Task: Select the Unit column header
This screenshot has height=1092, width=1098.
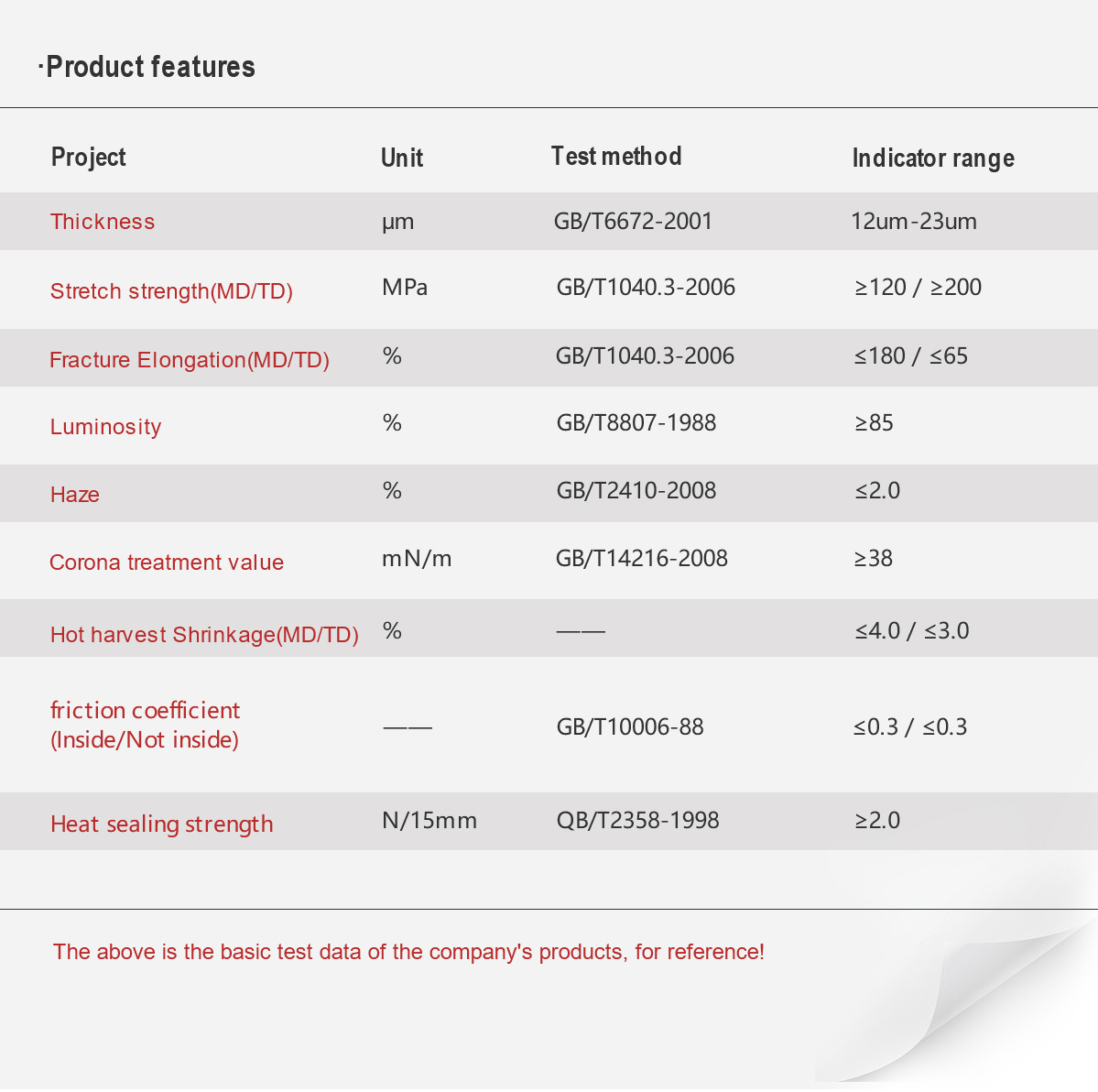Action: [402, 158]
